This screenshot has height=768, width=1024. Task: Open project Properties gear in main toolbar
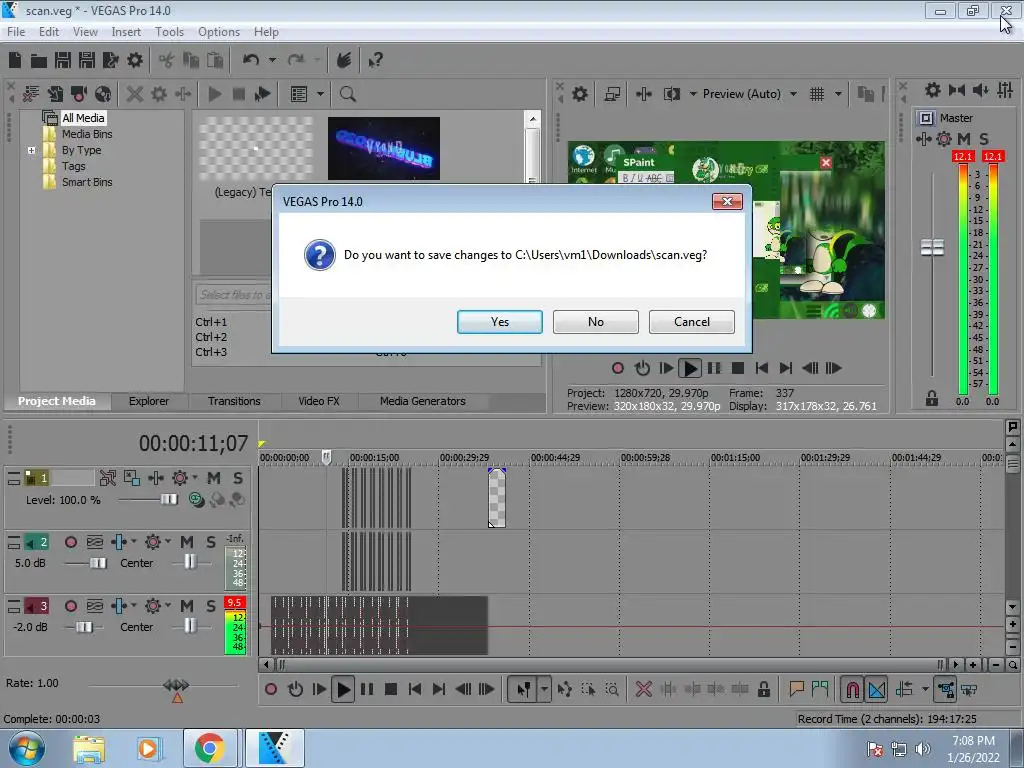pos(135,60)
